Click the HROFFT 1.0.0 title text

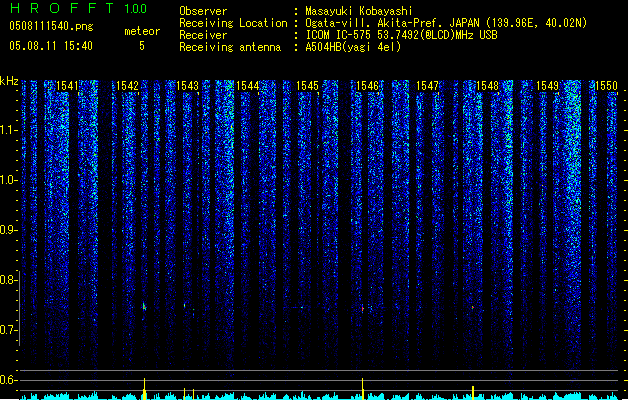point(79,8)
